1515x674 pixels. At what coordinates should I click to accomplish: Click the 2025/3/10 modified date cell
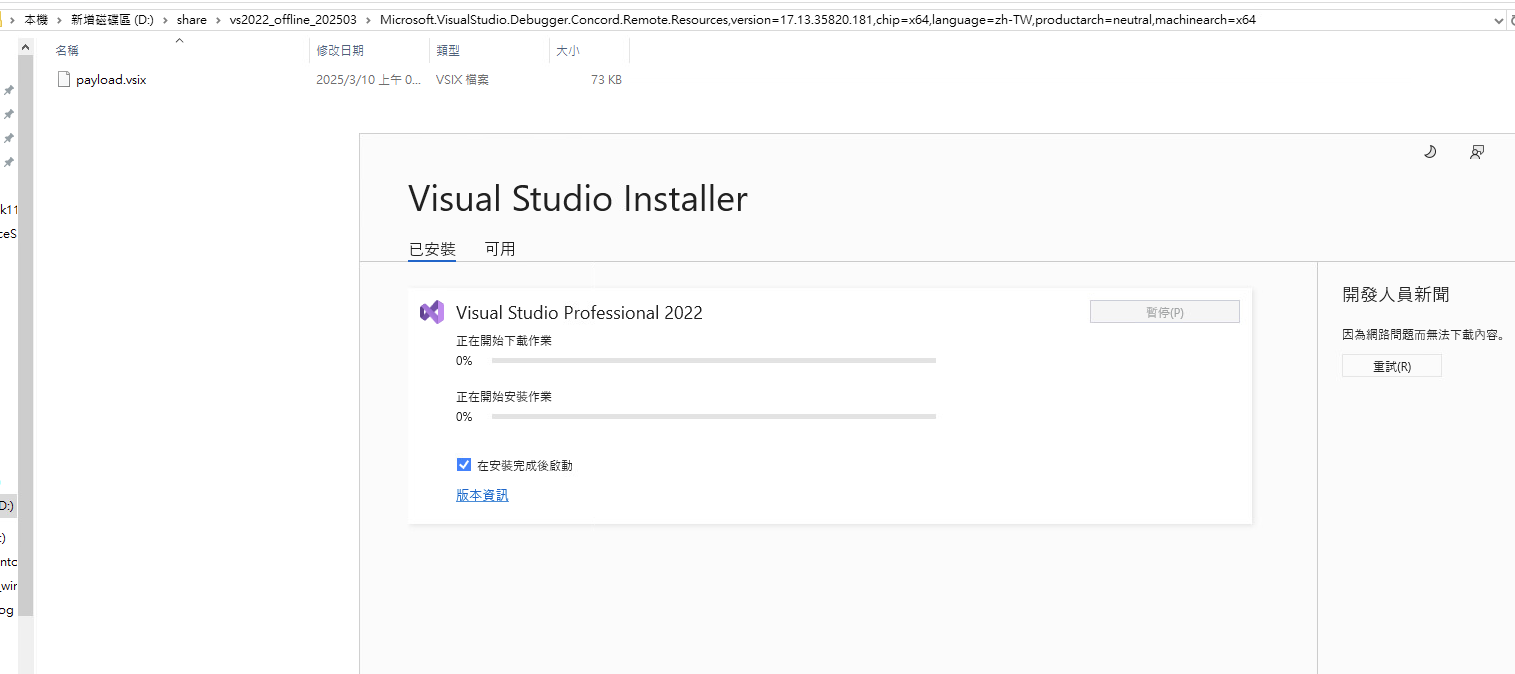(x=368, y=80)
